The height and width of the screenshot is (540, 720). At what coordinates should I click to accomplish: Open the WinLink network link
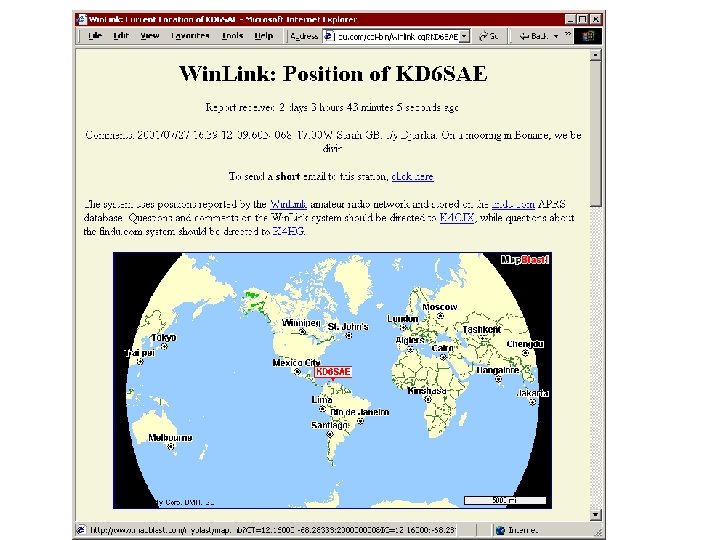point(288,204)
